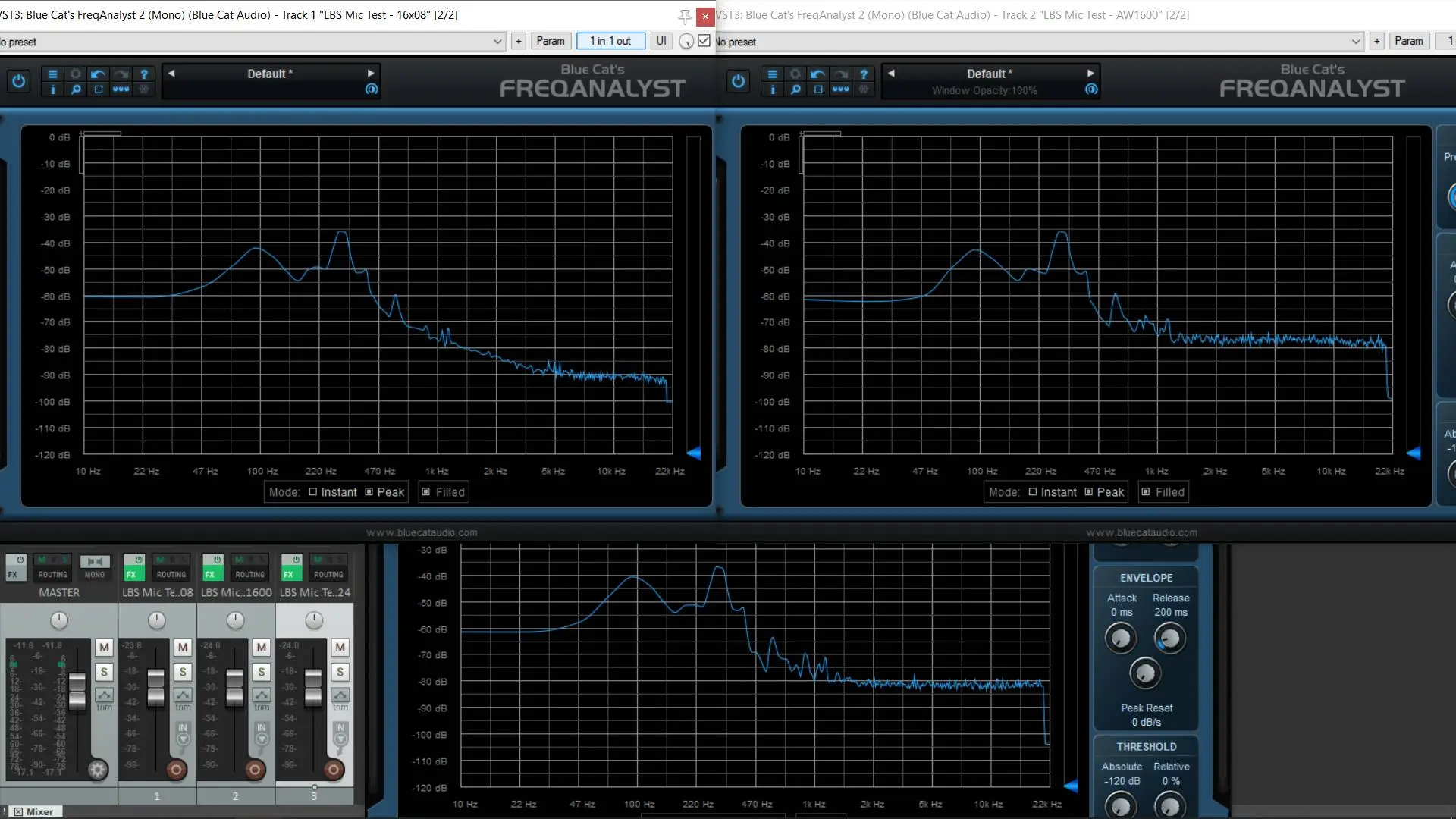1456x819 pixels.
Task: Open master track FX button
Action: pos(13,574)
